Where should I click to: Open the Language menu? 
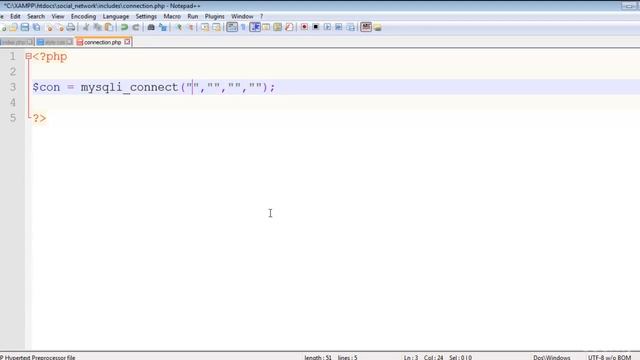click(x=116, y=16)
